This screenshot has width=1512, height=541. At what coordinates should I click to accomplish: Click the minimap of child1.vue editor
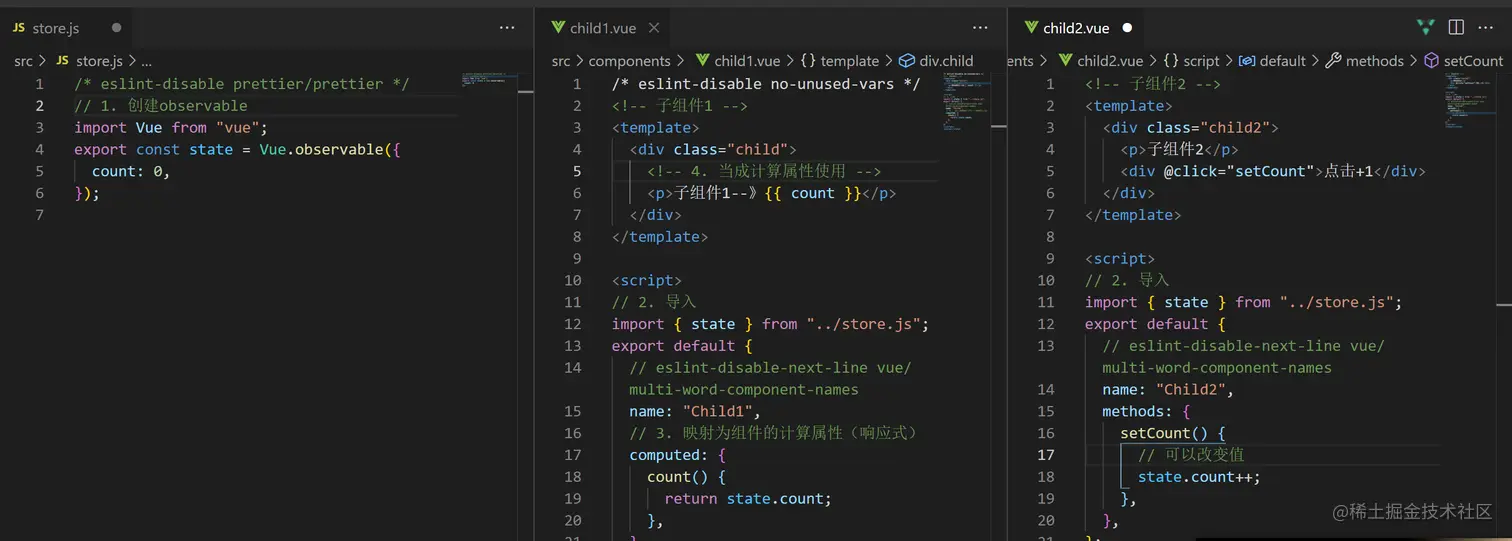coord(966,100)
